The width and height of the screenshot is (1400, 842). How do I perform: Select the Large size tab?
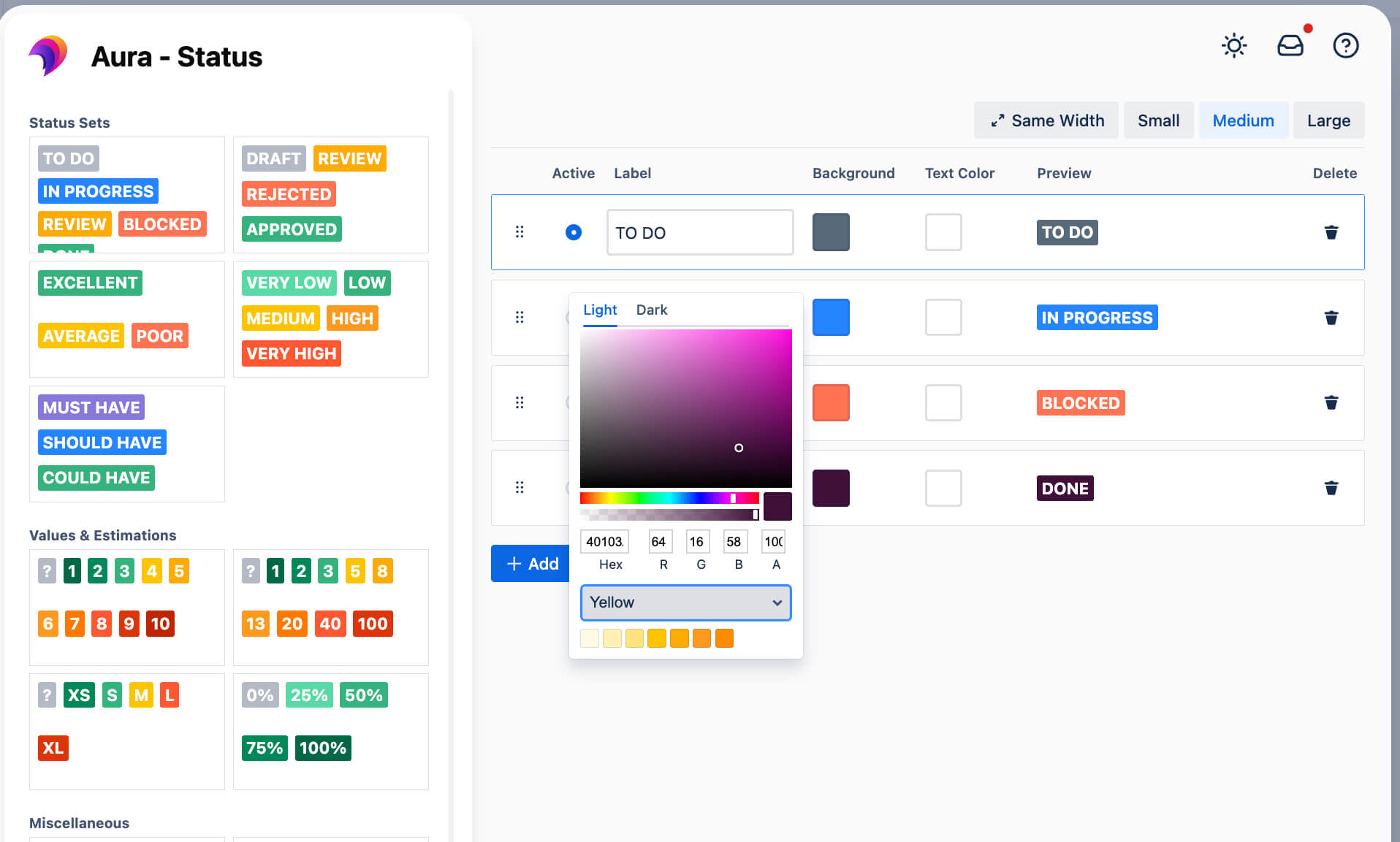[1328, 120]
